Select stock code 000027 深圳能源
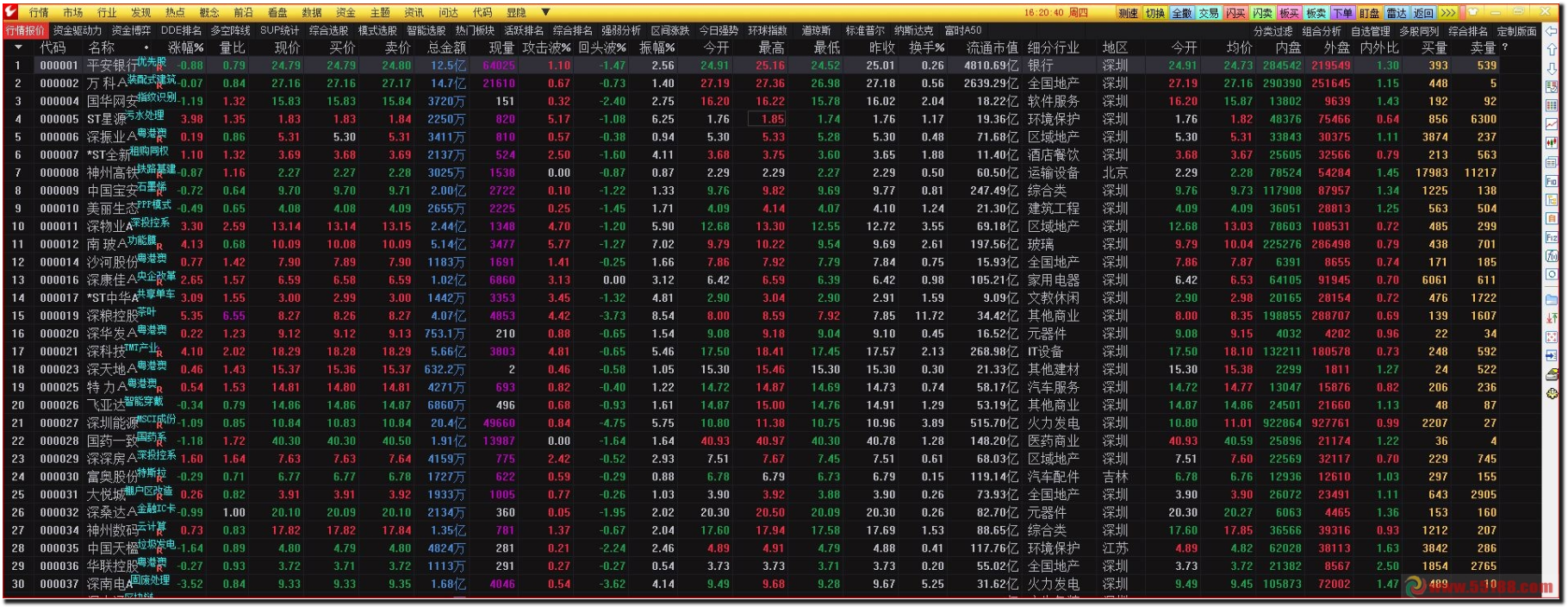1568x607 pixels. [x=59, y=423]
